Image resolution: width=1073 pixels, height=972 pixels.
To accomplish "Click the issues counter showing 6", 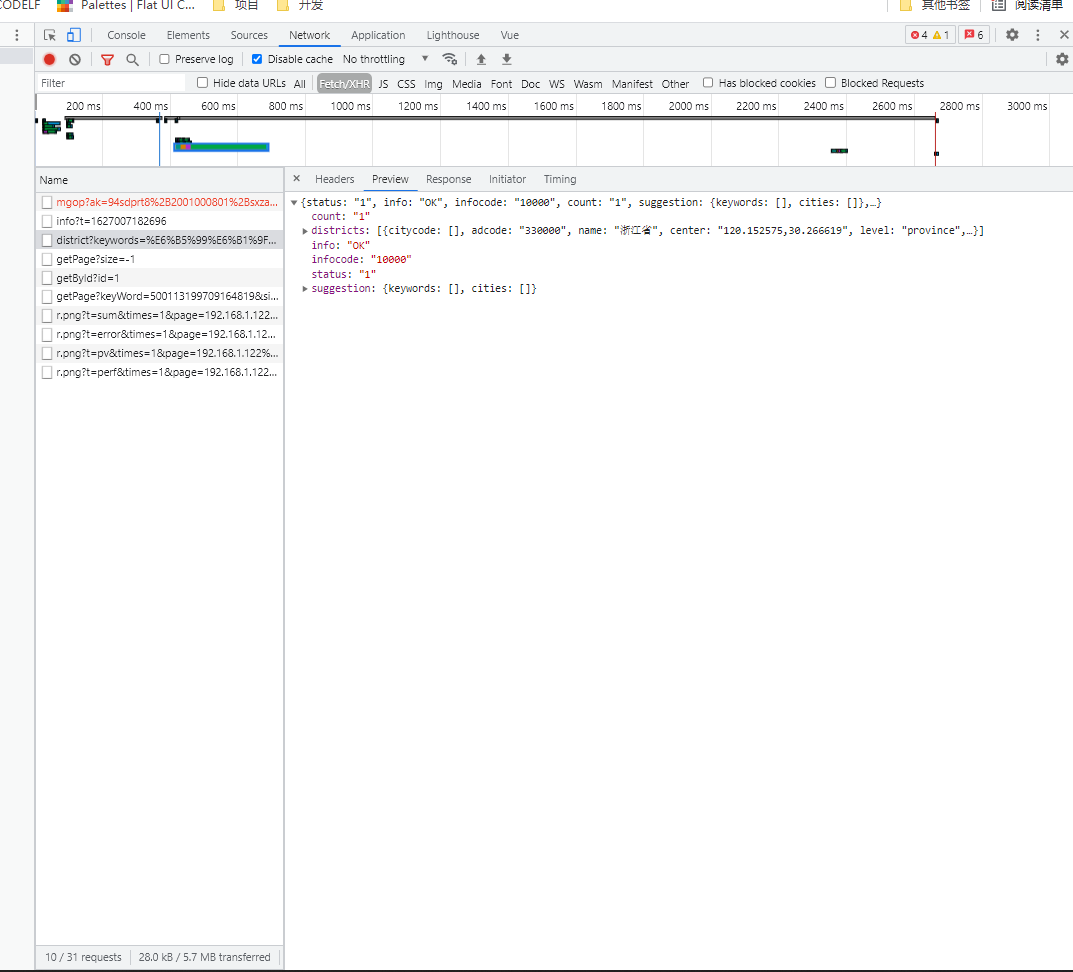I will click(974, 35).
